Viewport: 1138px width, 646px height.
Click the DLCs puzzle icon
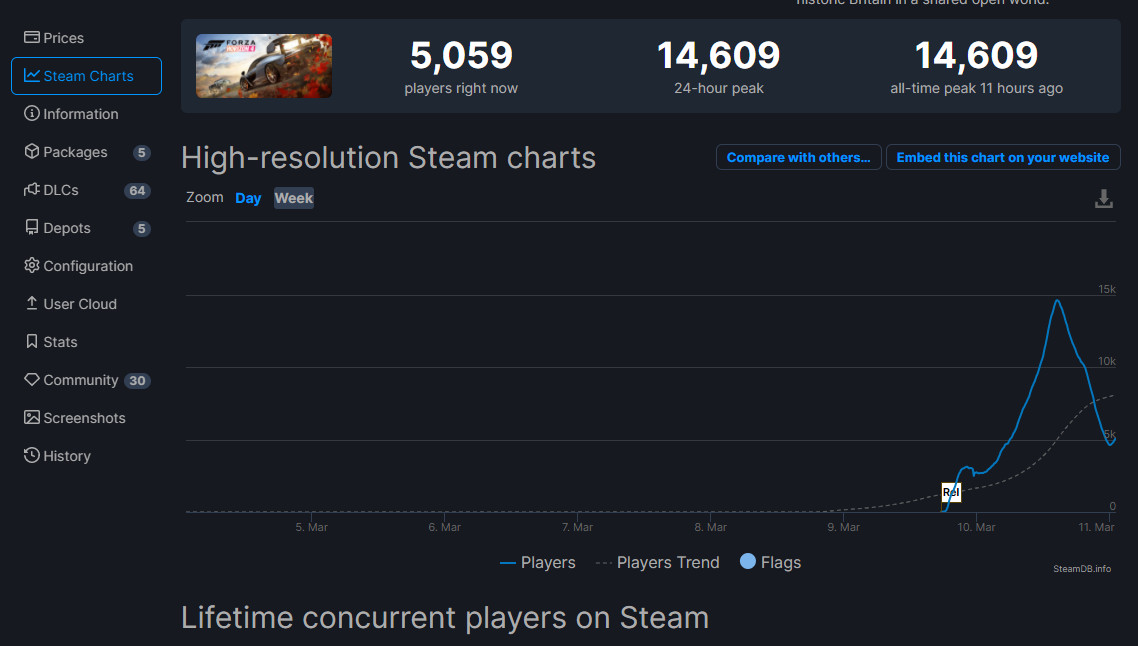[x=32, y=190]
